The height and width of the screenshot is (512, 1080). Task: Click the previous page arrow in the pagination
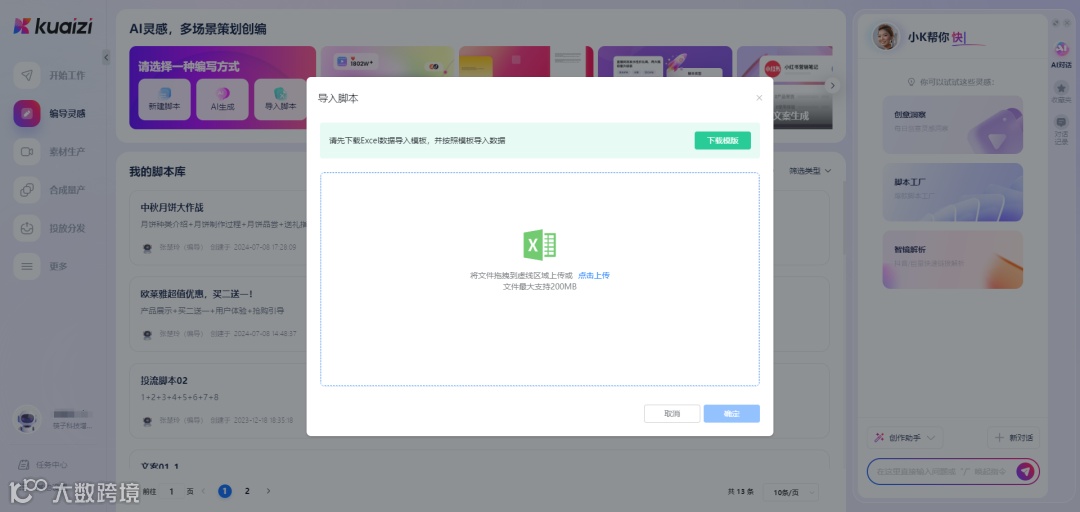[x=205, y=491]
